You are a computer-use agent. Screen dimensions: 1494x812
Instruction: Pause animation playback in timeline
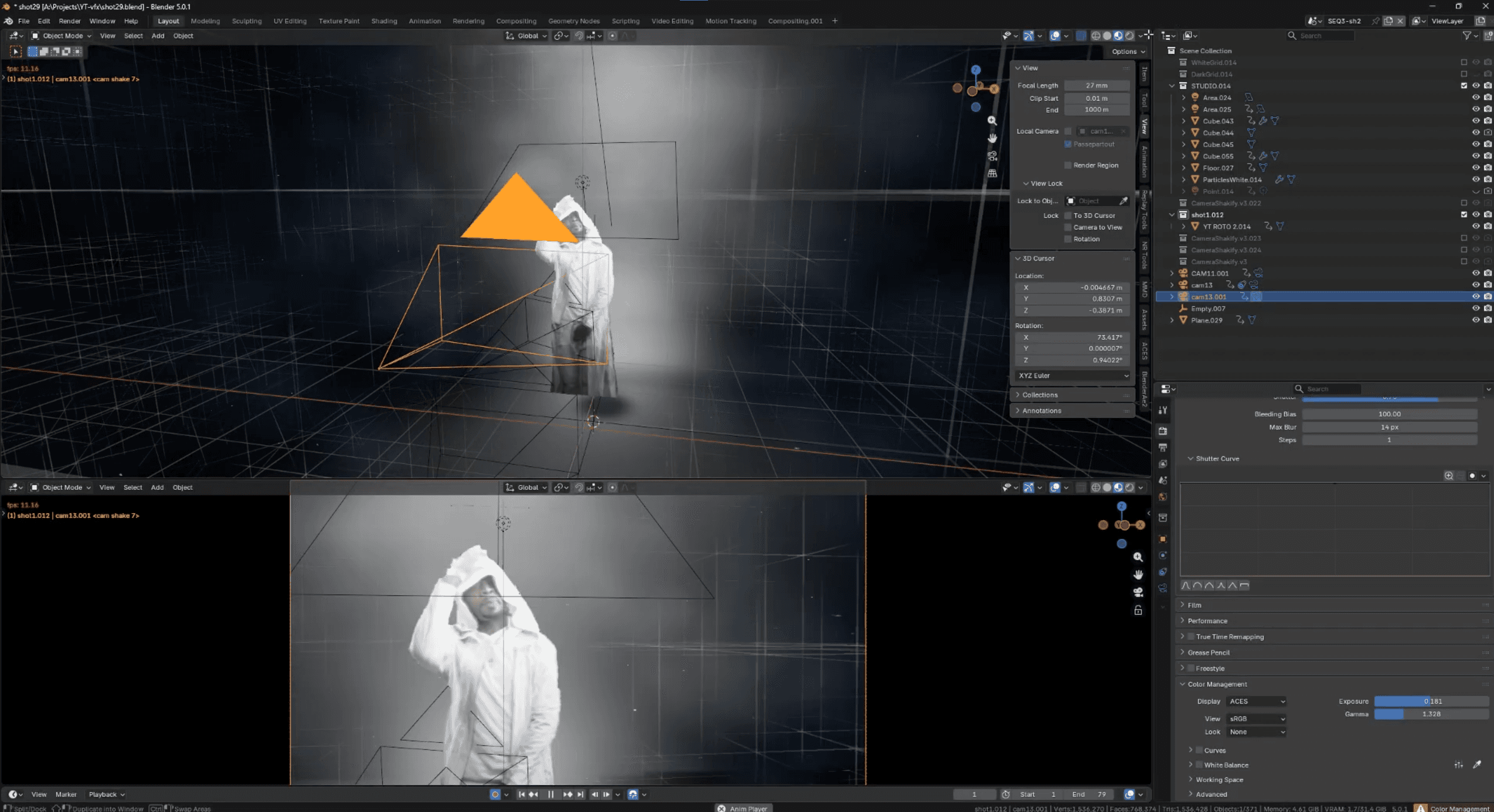pos(550,794)
